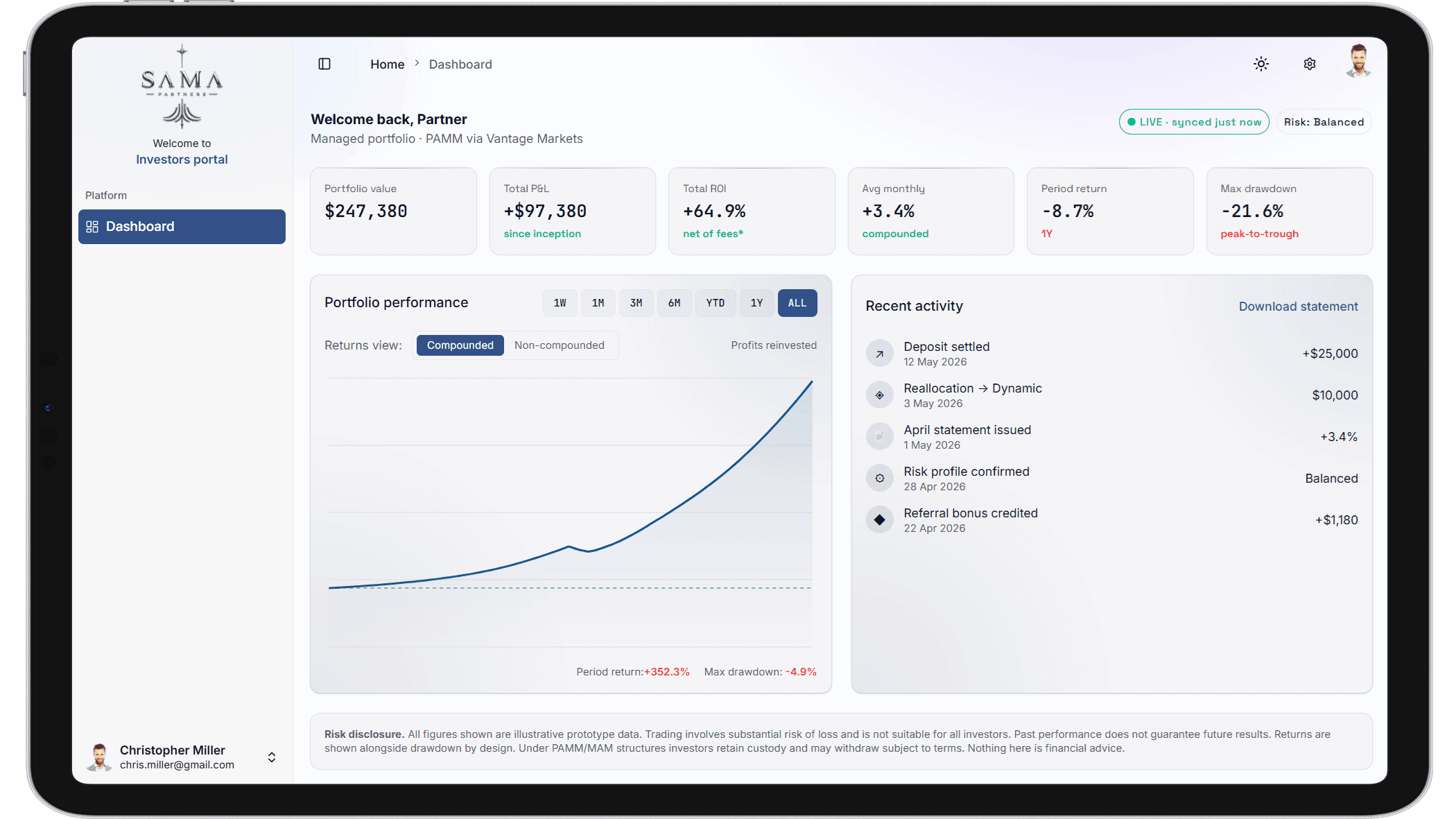Open the Period return card

point(1110,211)
